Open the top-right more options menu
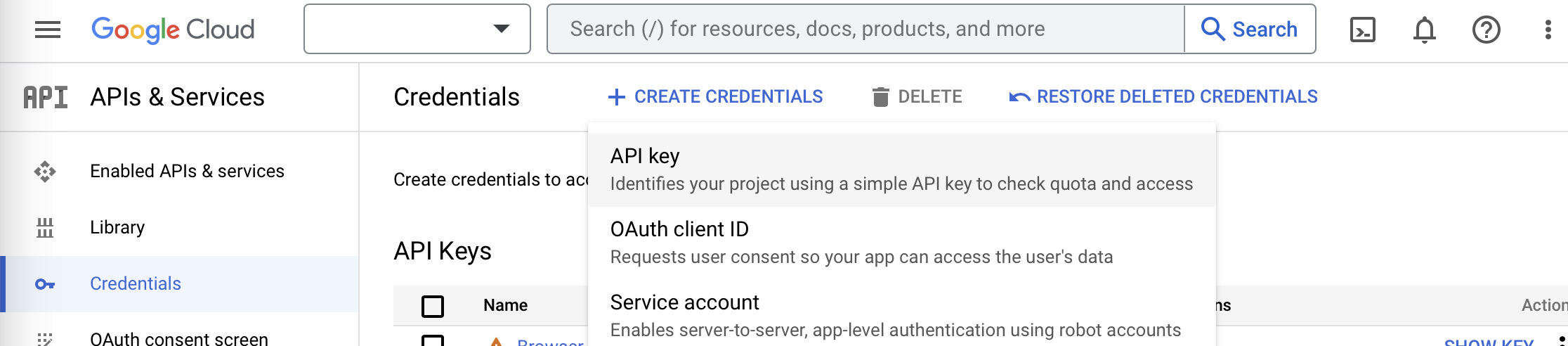This screenshot has height=346, width=1568. pos(1548,30)
